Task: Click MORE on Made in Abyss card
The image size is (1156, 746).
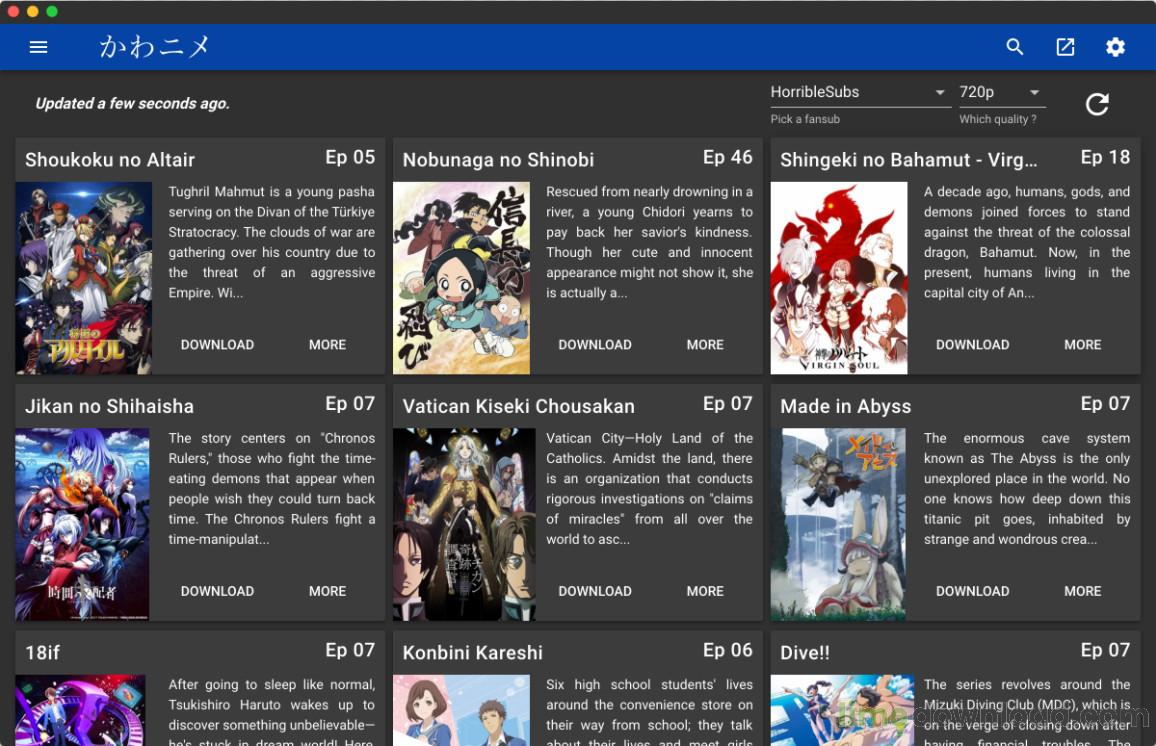Action: click(1082, 591)
